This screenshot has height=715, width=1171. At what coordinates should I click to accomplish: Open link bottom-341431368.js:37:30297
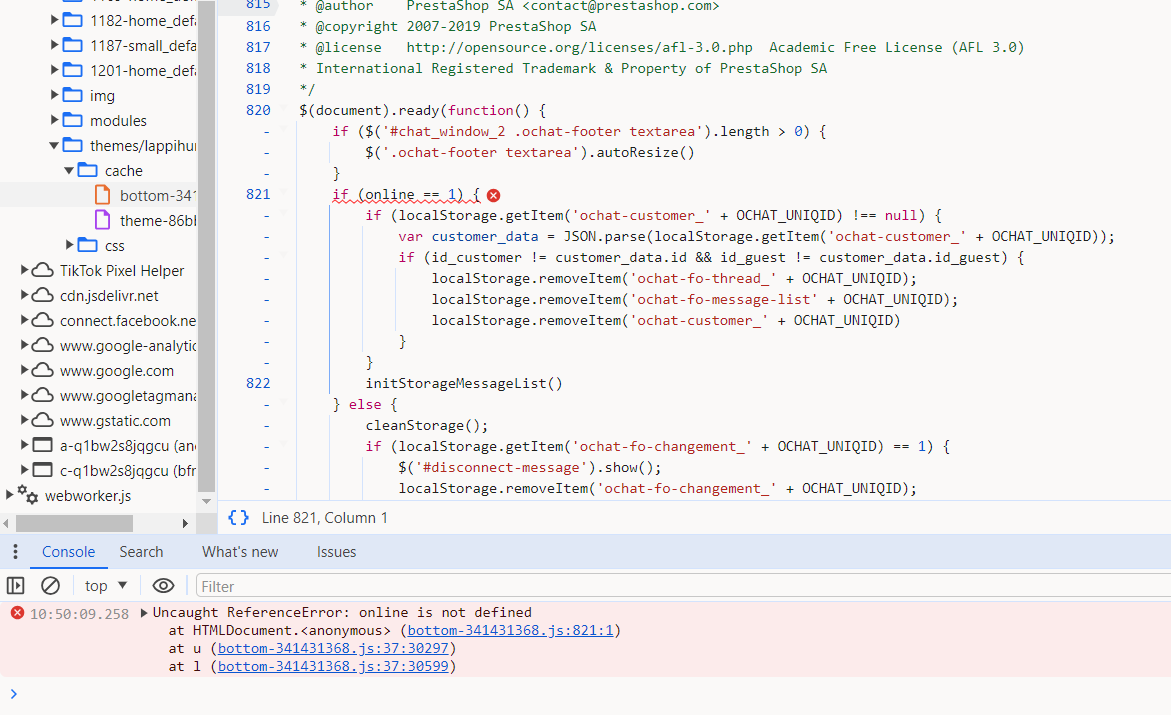333,649
